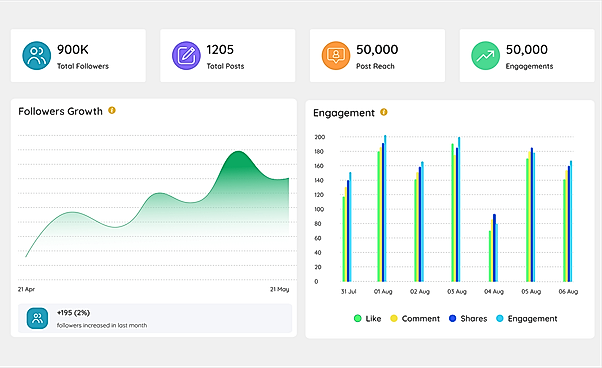Click the 01 Aug bar group
The height and width of the screenshot is (368, 602).
click(x=382, y=208)
